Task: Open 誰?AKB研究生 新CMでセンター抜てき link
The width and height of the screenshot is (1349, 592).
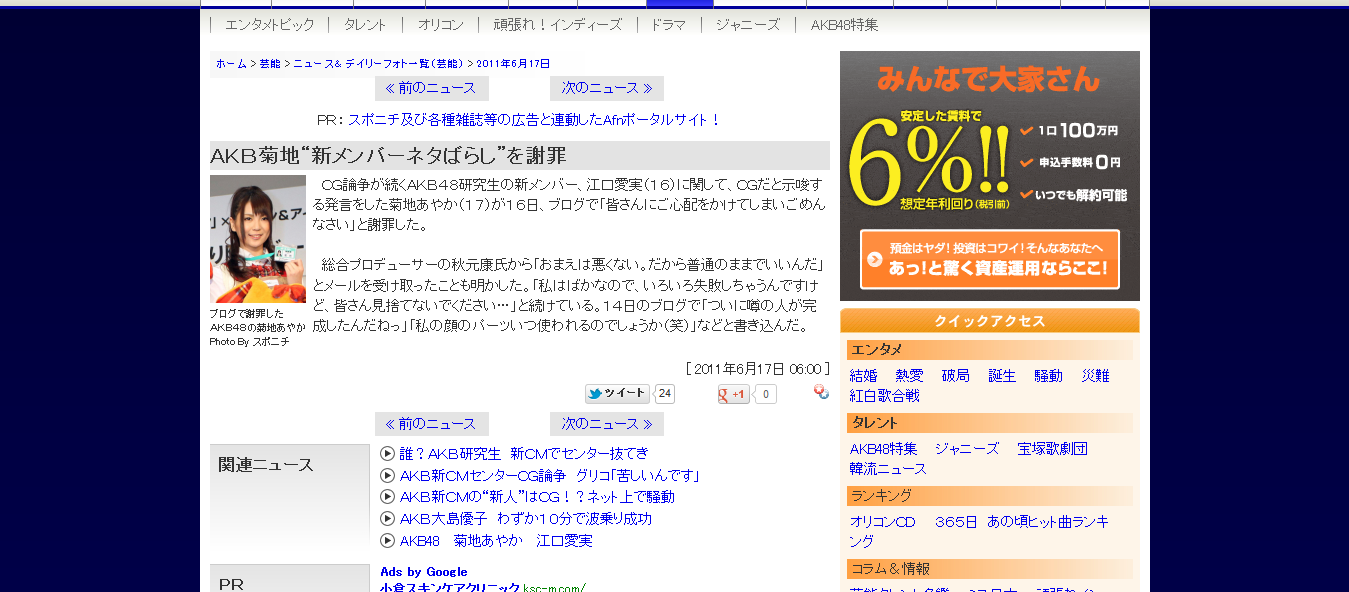Action: (524, 453)
